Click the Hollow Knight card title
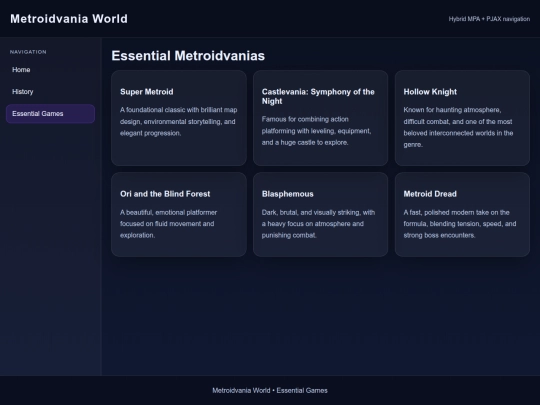This screenshot has height=405, width=540. 430,92
